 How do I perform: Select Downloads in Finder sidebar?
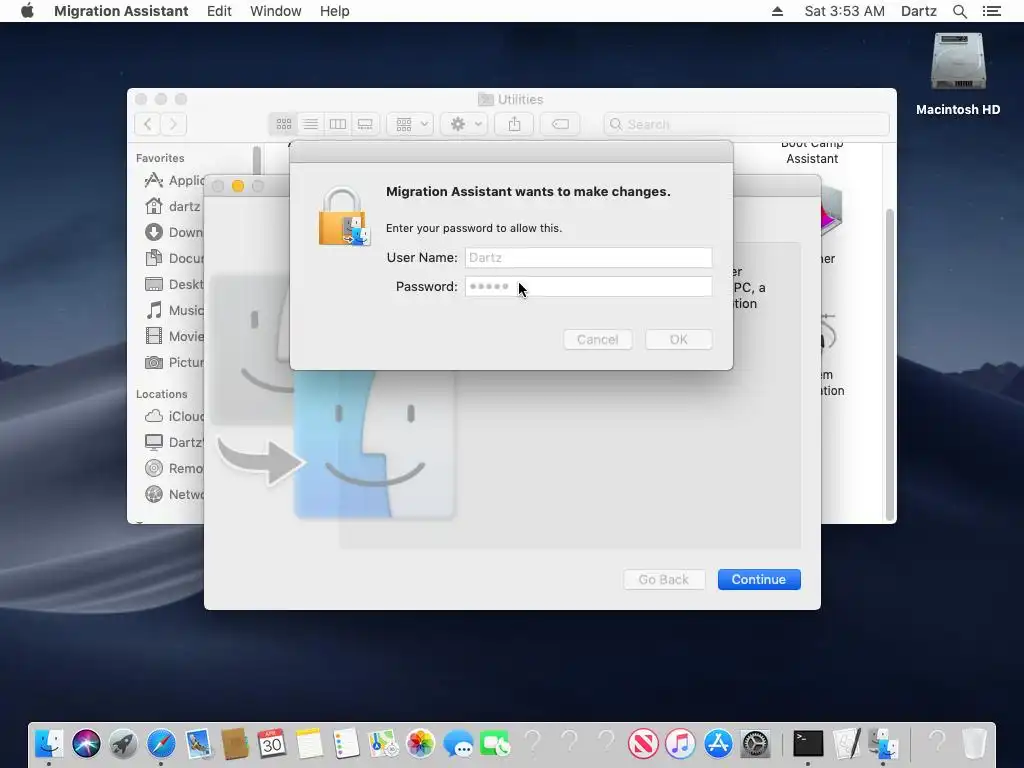(173, 232)
